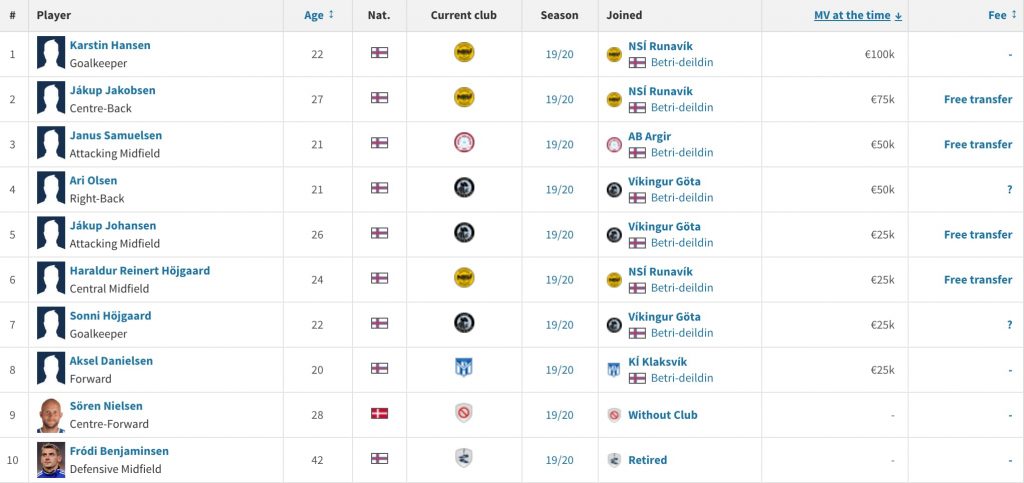
Task: Click Fródi Benjaminsen's portrait photo
Action: (x=51, y=460)
